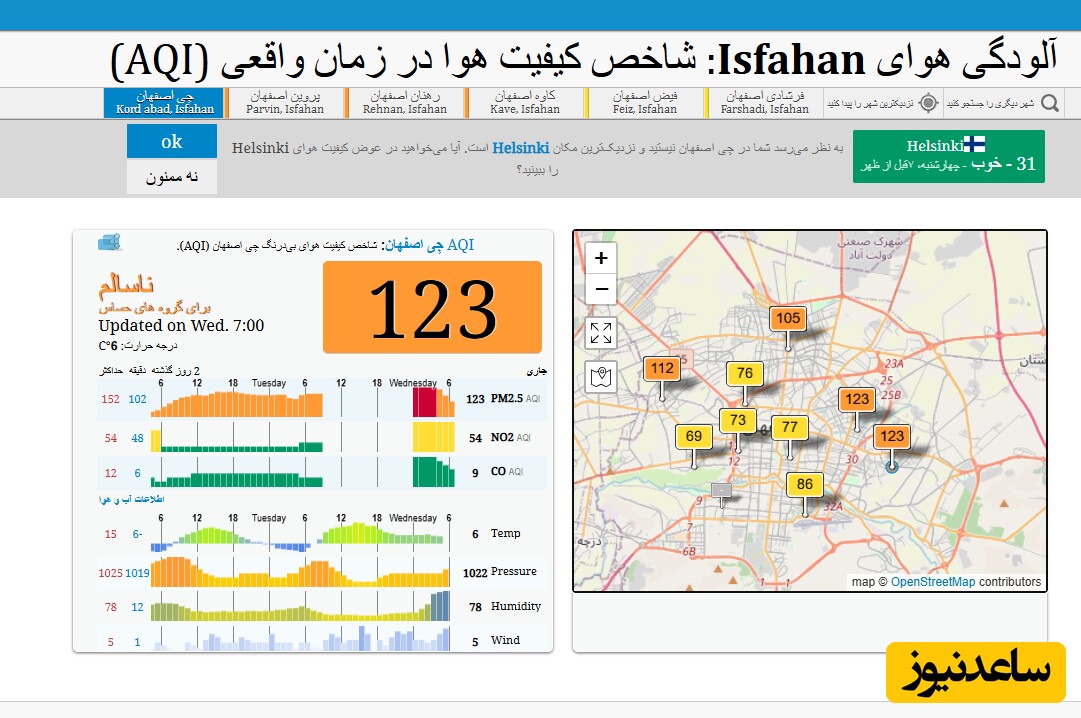This screenshot has width=1081, height=718.
Task: Click the Humidity row label
Action: tap(516, 606)
